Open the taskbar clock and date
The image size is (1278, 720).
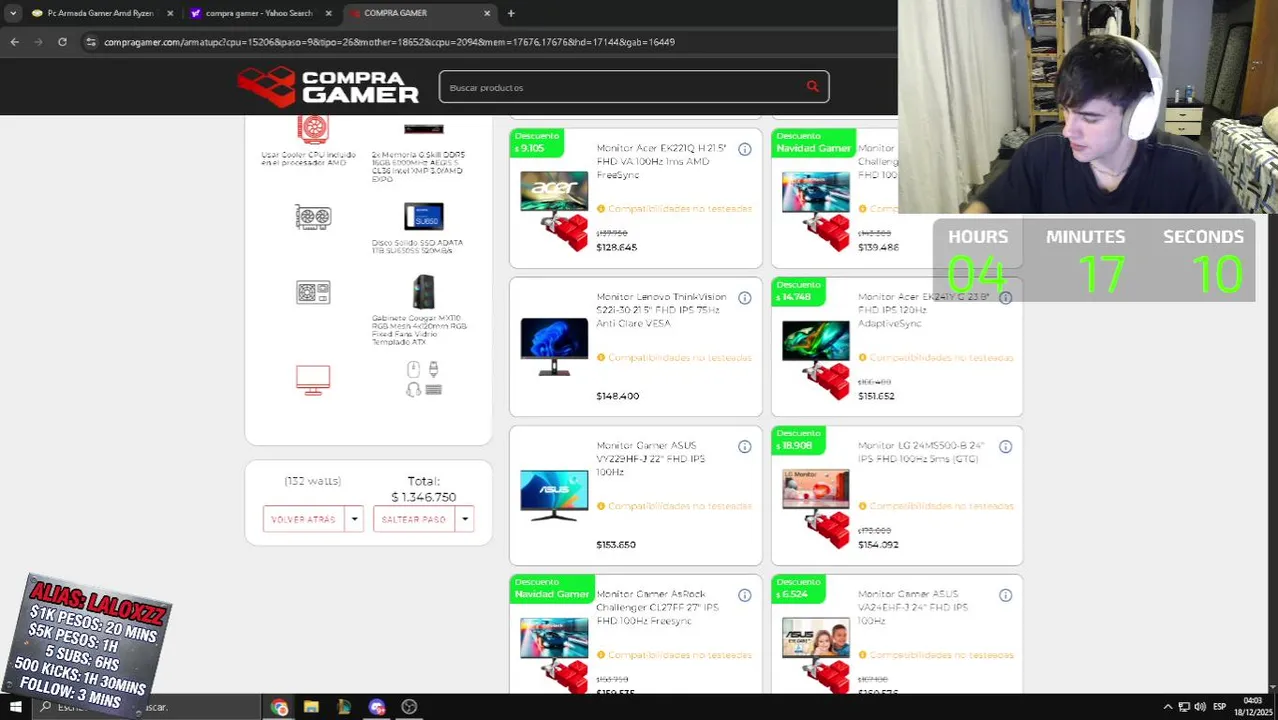[1252, 707]
